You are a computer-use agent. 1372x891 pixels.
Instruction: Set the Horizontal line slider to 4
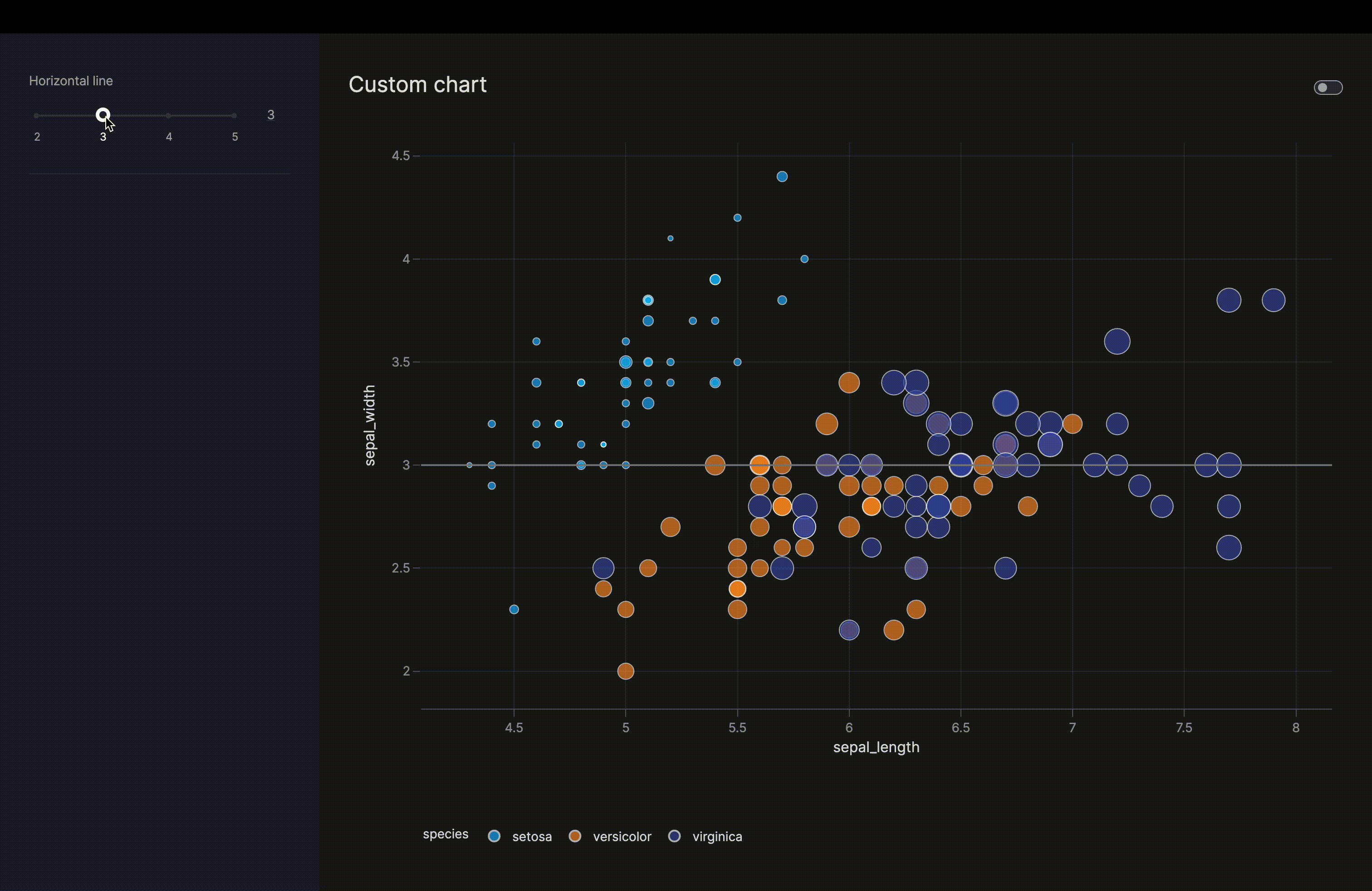(x=168, y=116)
